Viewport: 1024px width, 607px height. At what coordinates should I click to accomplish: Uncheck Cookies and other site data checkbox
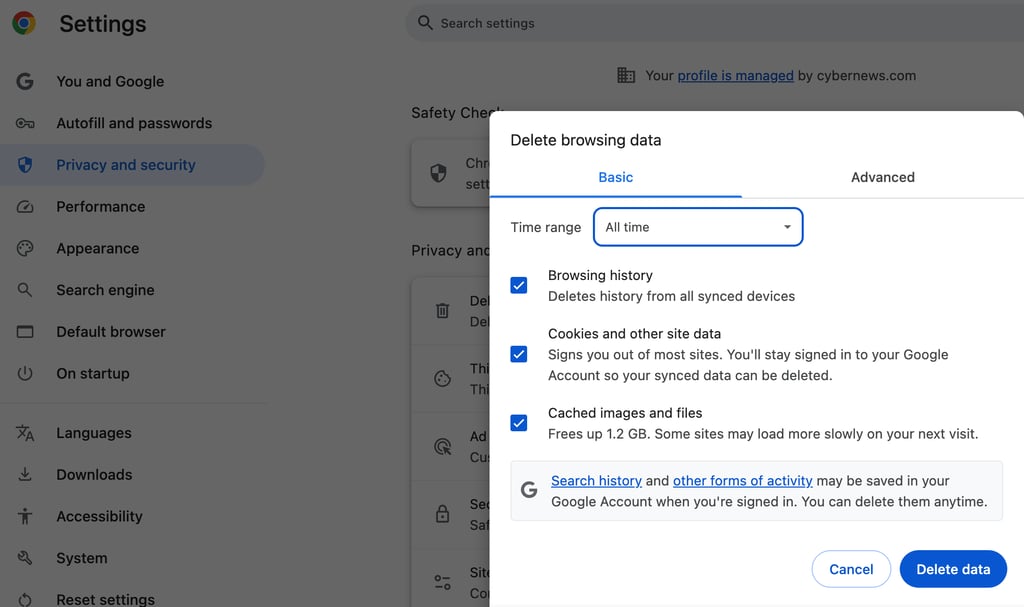519,354
